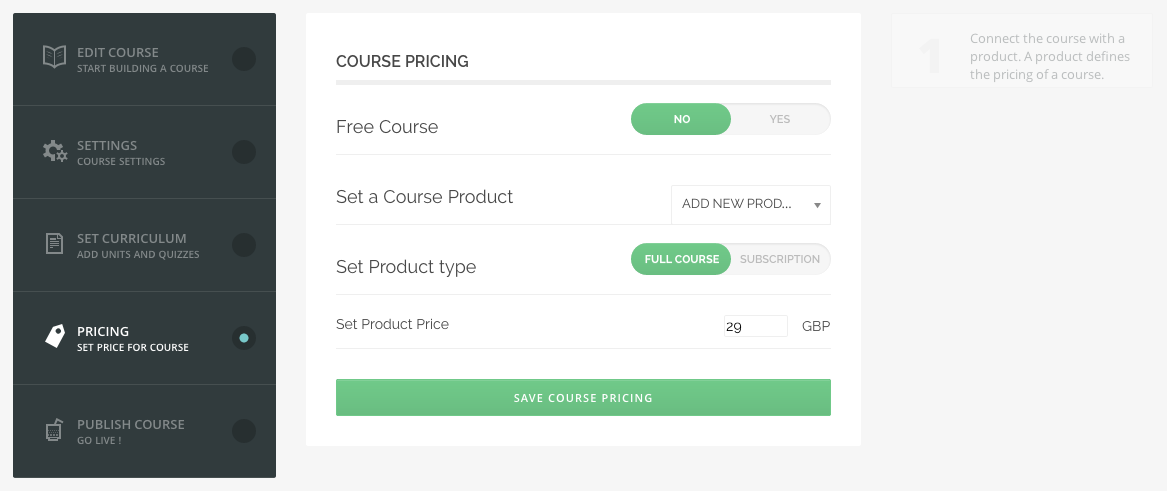
Task: Select NO on Free Course toggle
Action: coord(681,119)
